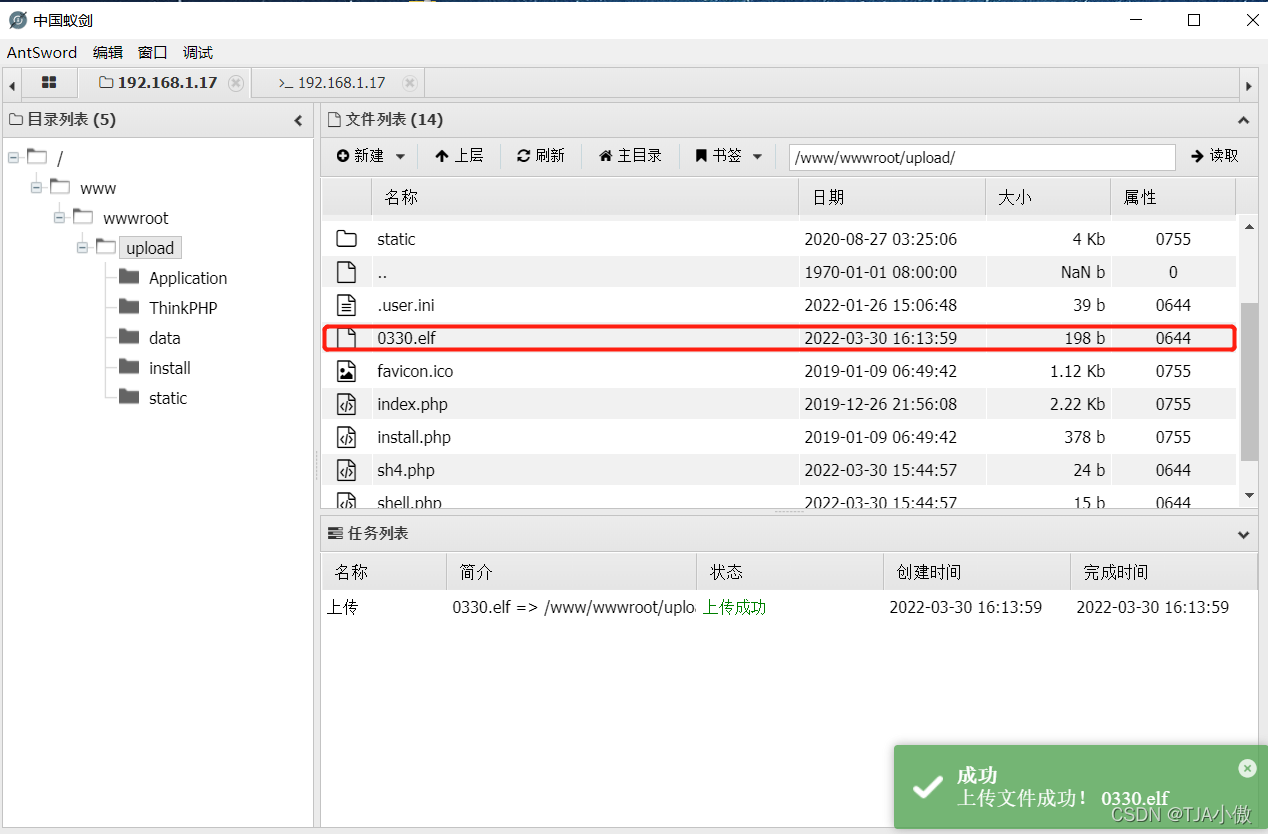Image resolution: width=1268 pixels, height=834 pixels.
Task: Go to 主目录
Action: coord(630,156)
